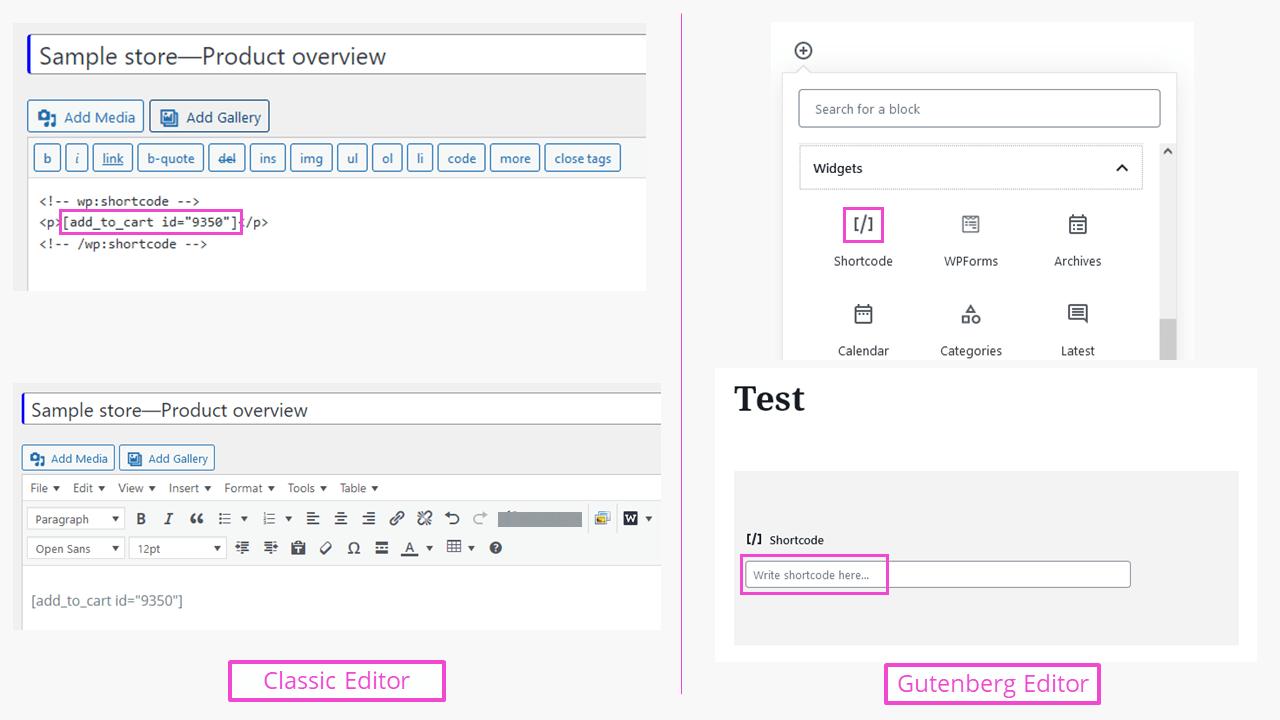Select the Categories block

[x=970, y=320]
